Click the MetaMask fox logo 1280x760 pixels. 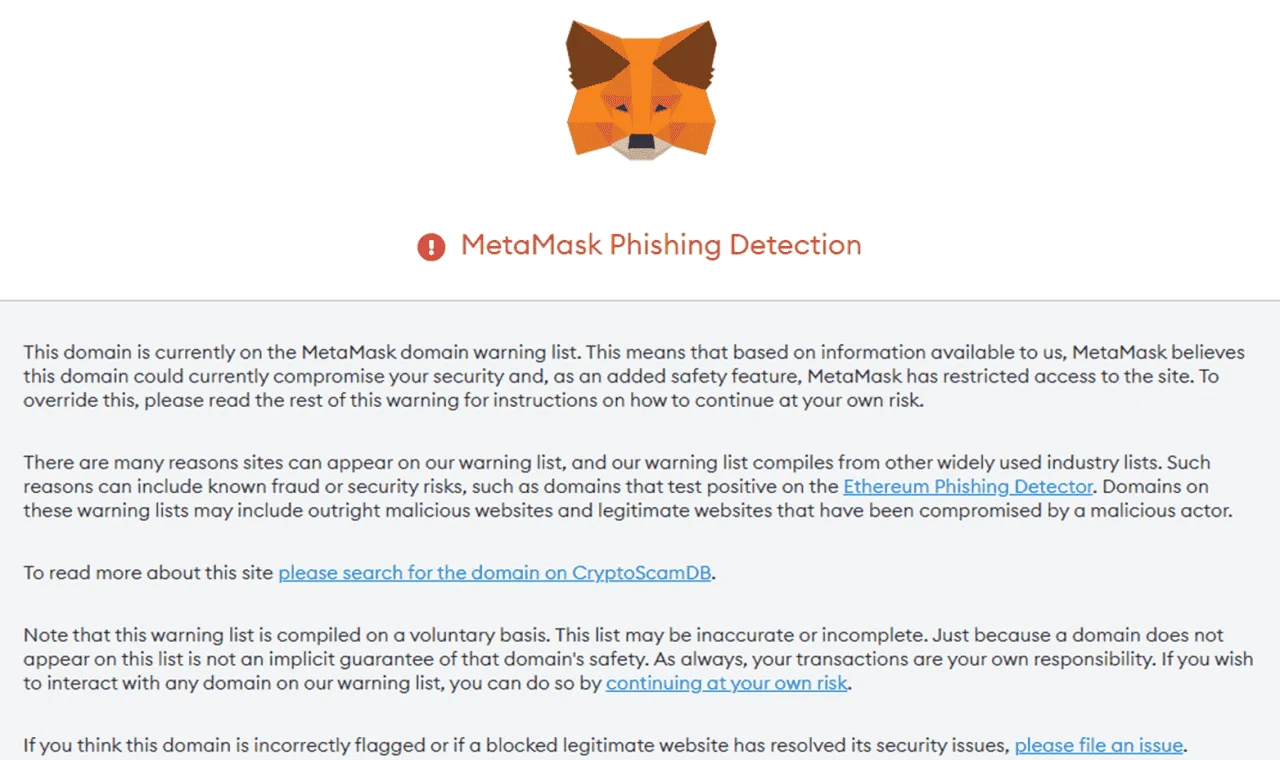641,90
